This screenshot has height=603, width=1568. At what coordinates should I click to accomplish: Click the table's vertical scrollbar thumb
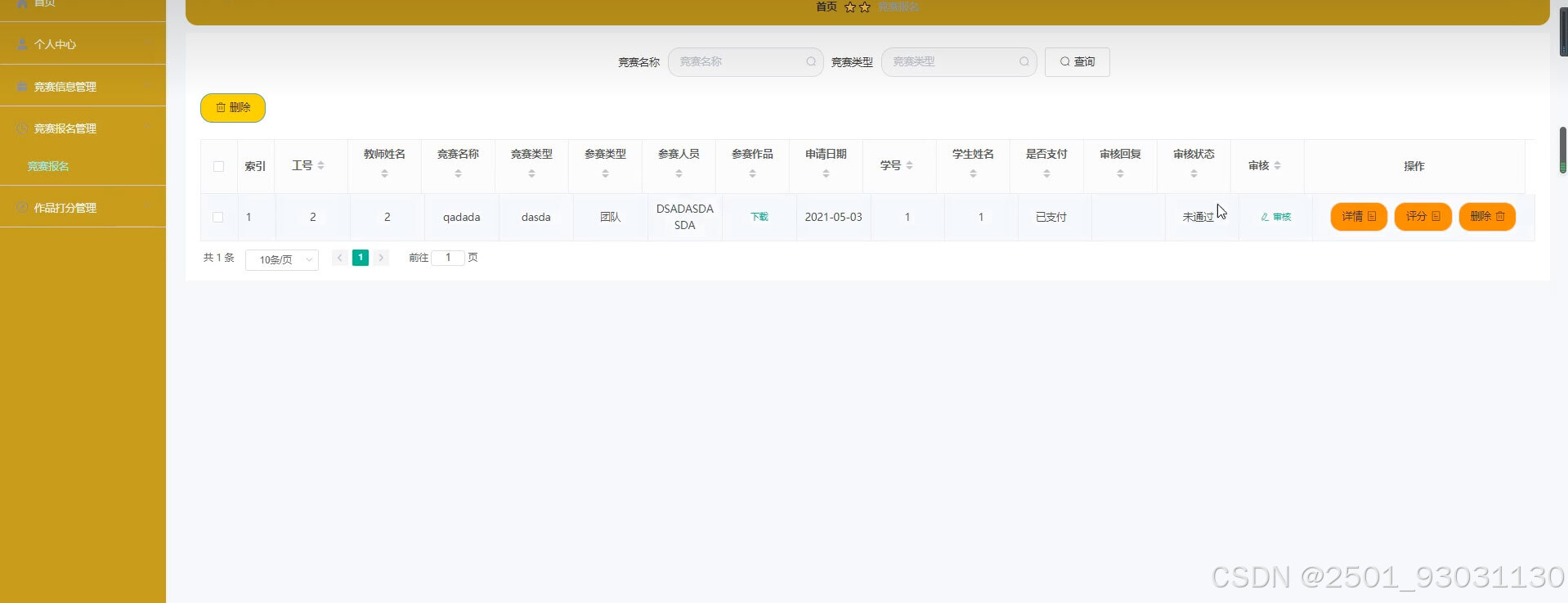(1563, 150)
